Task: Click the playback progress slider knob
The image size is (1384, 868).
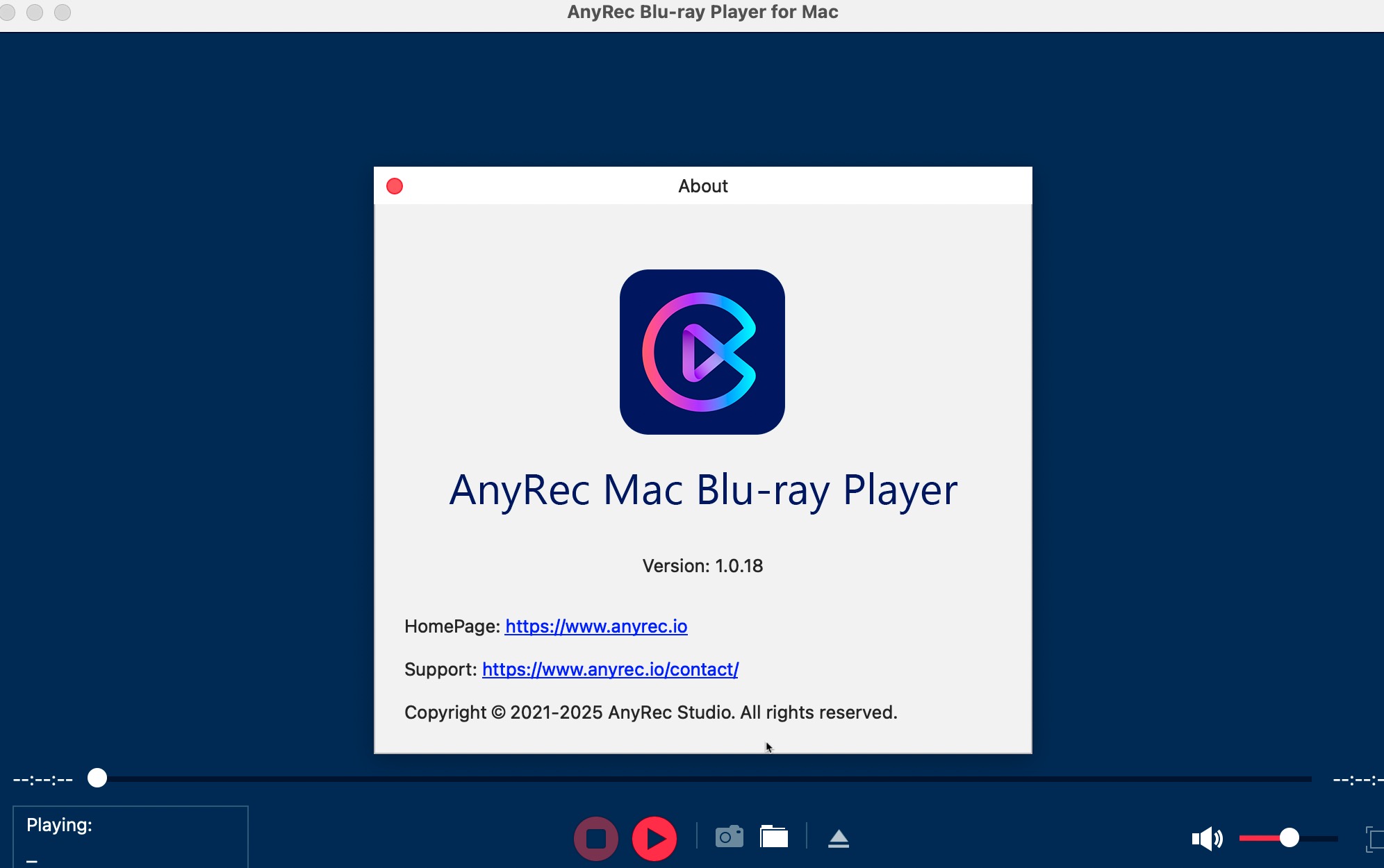Action: [97, 778]
